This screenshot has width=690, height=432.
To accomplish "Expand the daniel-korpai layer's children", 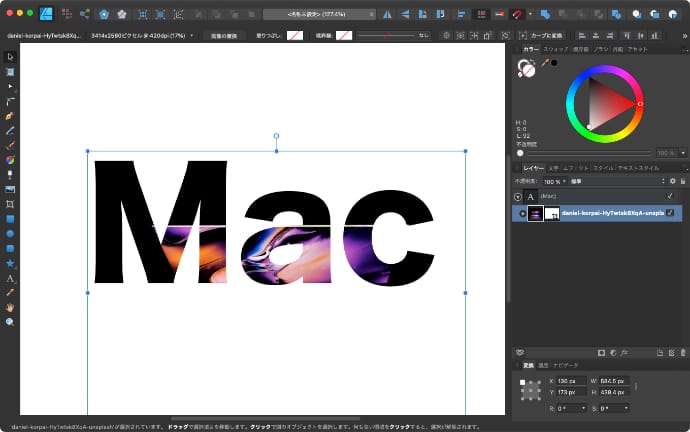I will [x=522, y=213].
